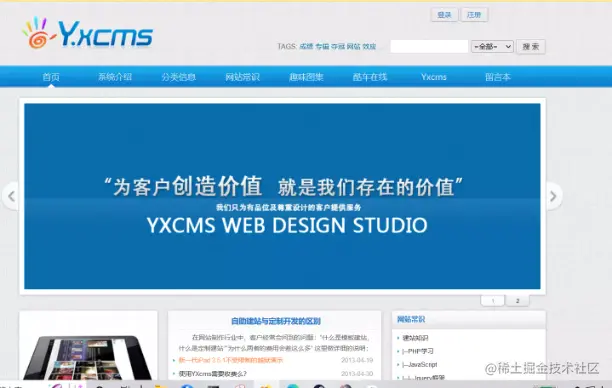The height and width of the screenshot is (388, 612).
Task: Open the 首页 navigation item
Action: point(51,77)
